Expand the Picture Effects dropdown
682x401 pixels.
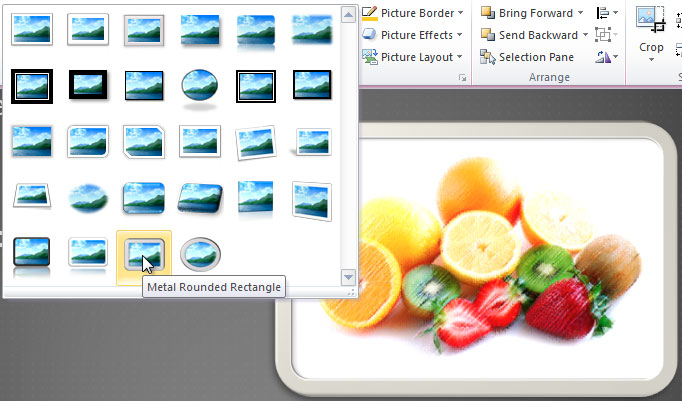tap(458, 35)
